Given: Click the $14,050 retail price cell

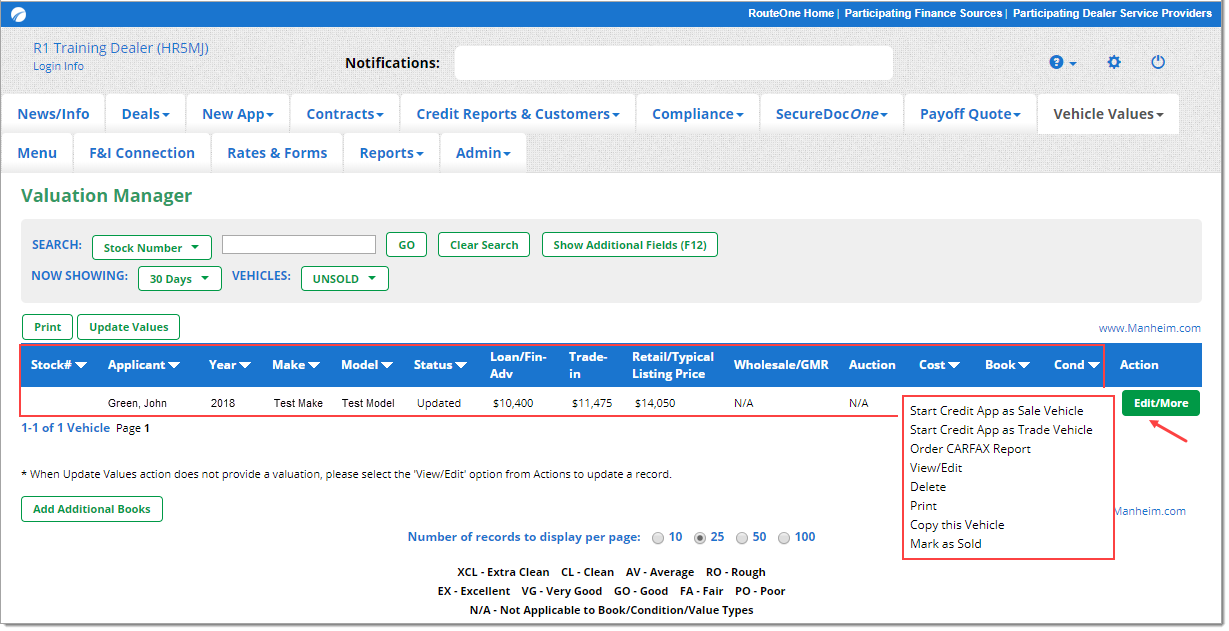Looking at the screenshot, I should [x=655, y=404].
